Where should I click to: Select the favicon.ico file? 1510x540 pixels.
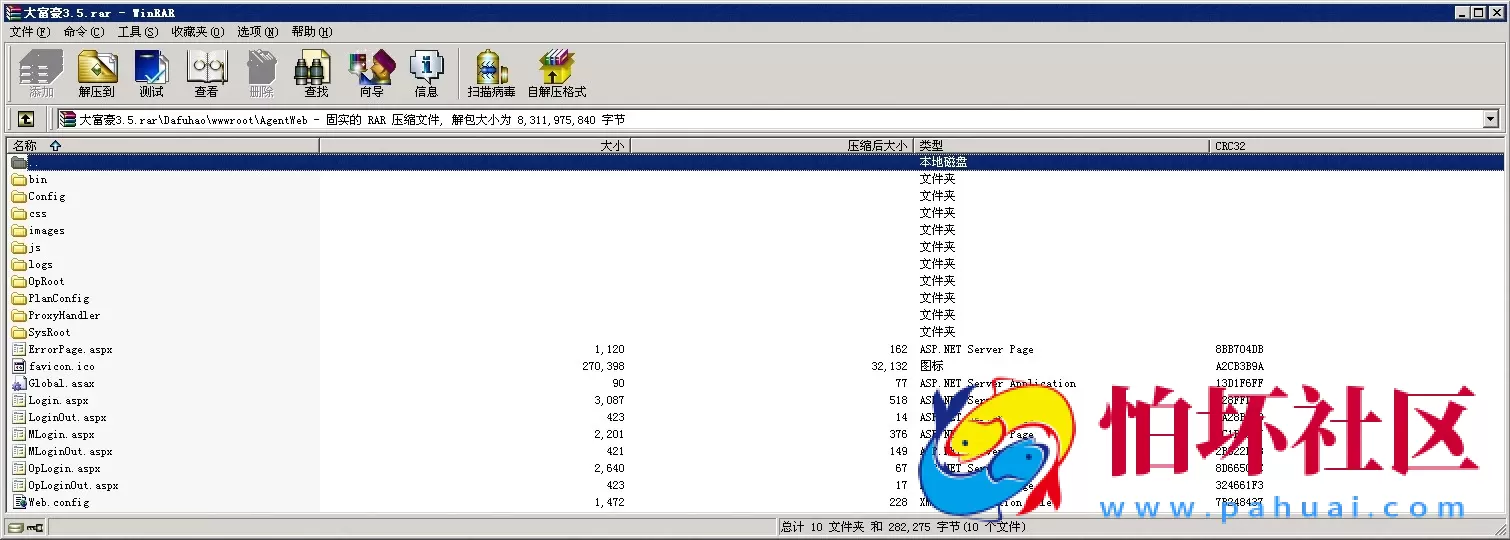click(61, 367)
